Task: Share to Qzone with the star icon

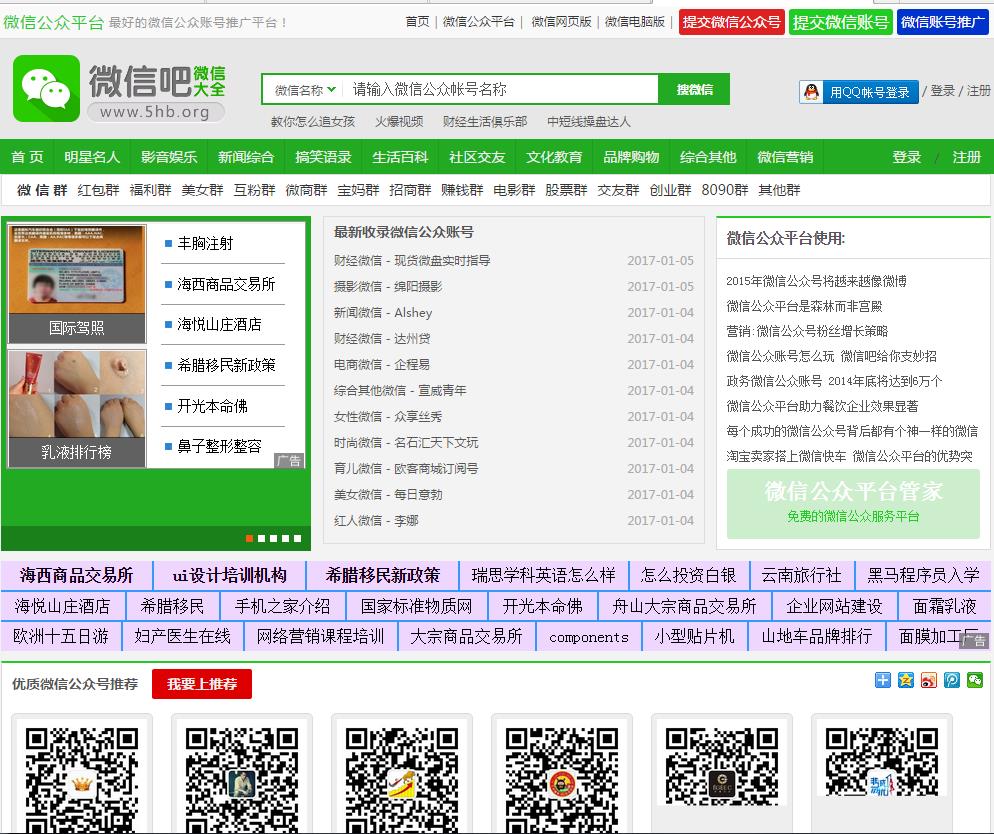Action: [905, 680]
